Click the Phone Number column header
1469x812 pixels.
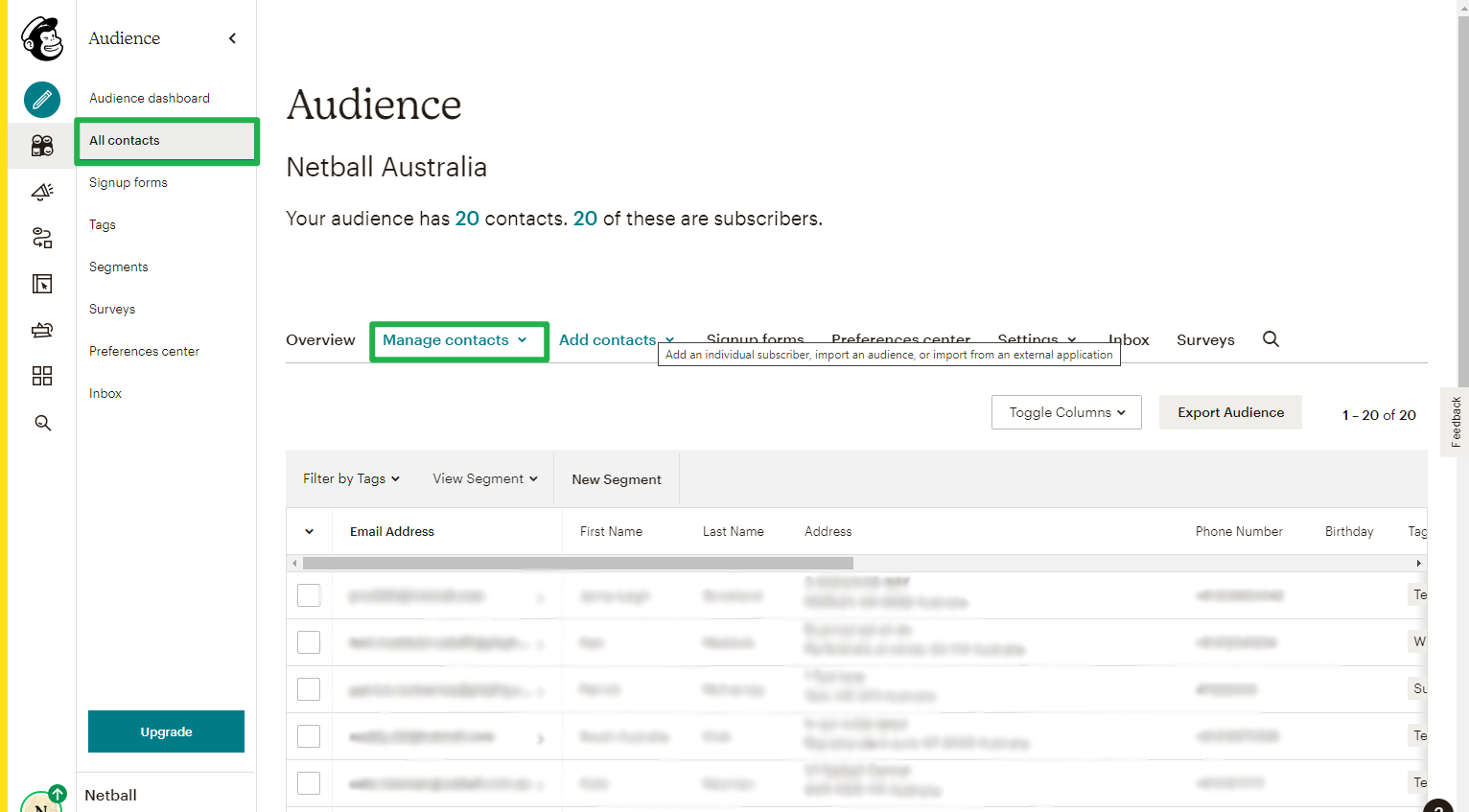point(1239,532)
